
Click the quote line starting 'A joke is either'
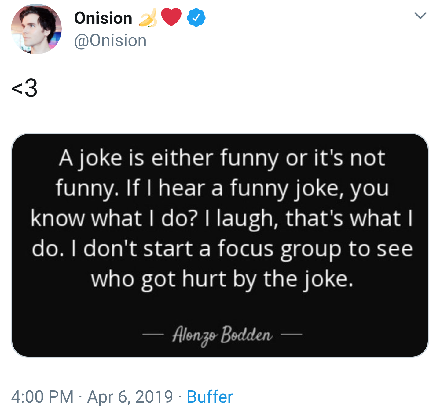click(x=222, y=159)
